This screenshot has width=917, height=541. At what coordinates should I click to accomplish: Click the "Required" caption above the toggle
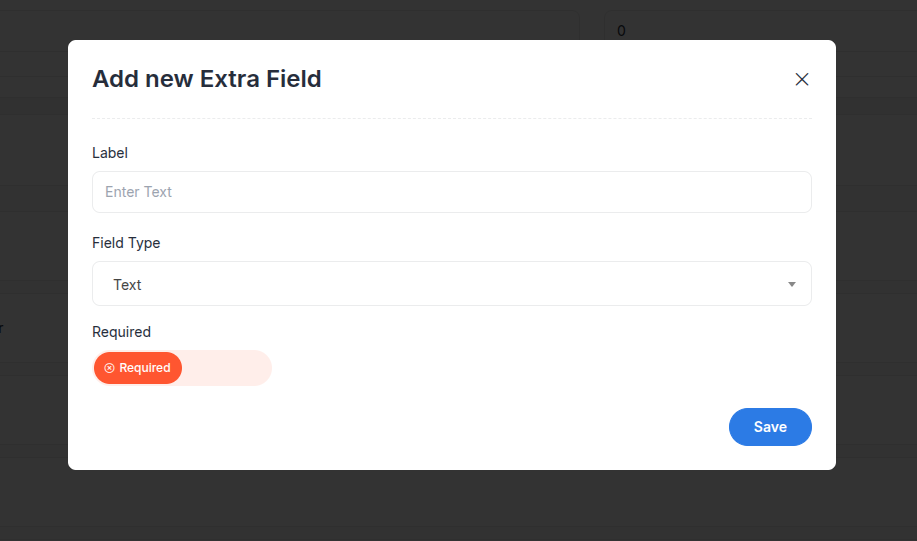point(121,332)
